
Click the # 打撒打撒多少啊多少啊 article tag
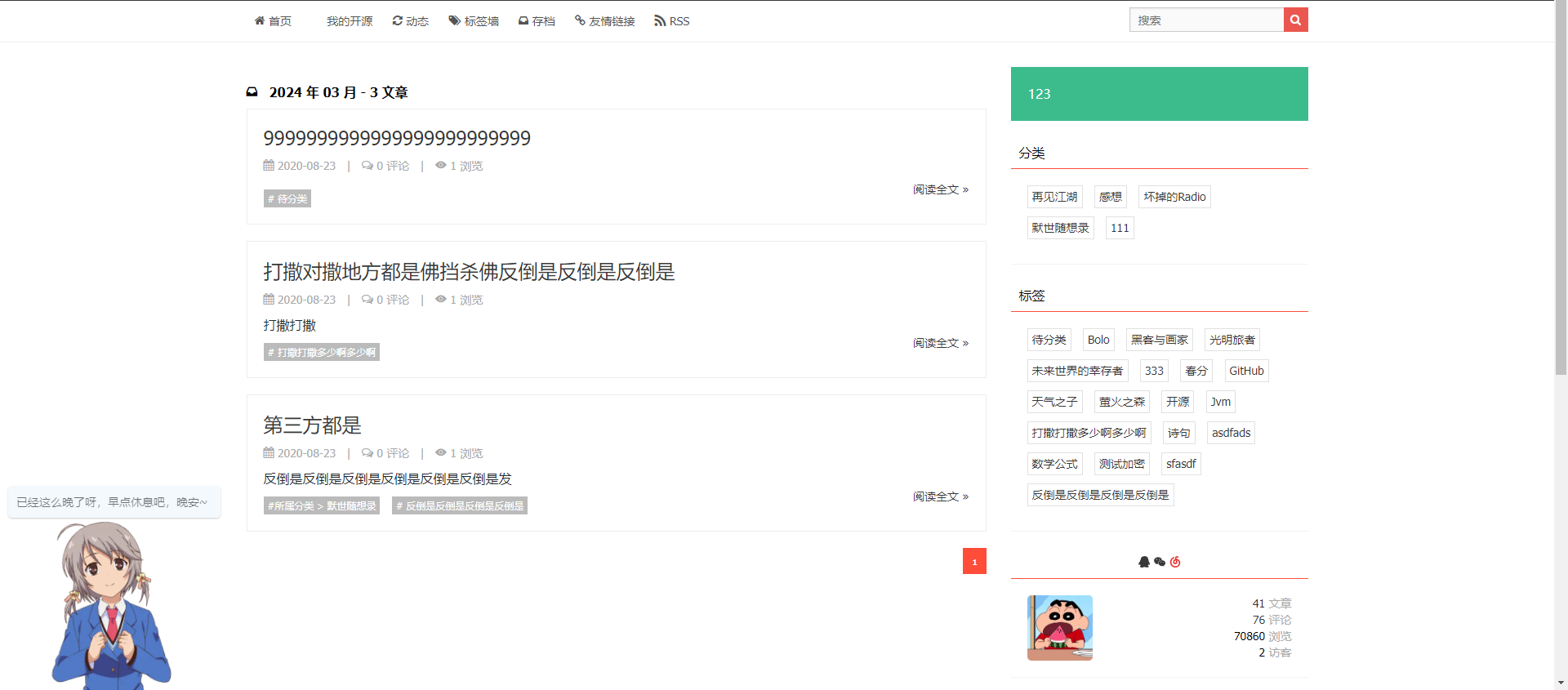point(322,352)
